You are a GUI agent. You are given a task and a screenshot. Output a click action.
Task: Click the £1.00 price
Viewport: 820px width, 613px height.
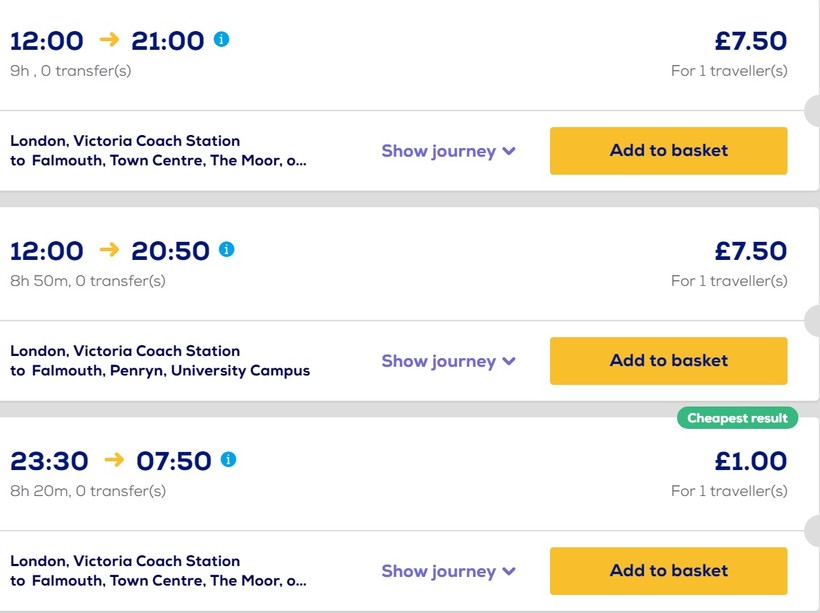pos(750,461)
